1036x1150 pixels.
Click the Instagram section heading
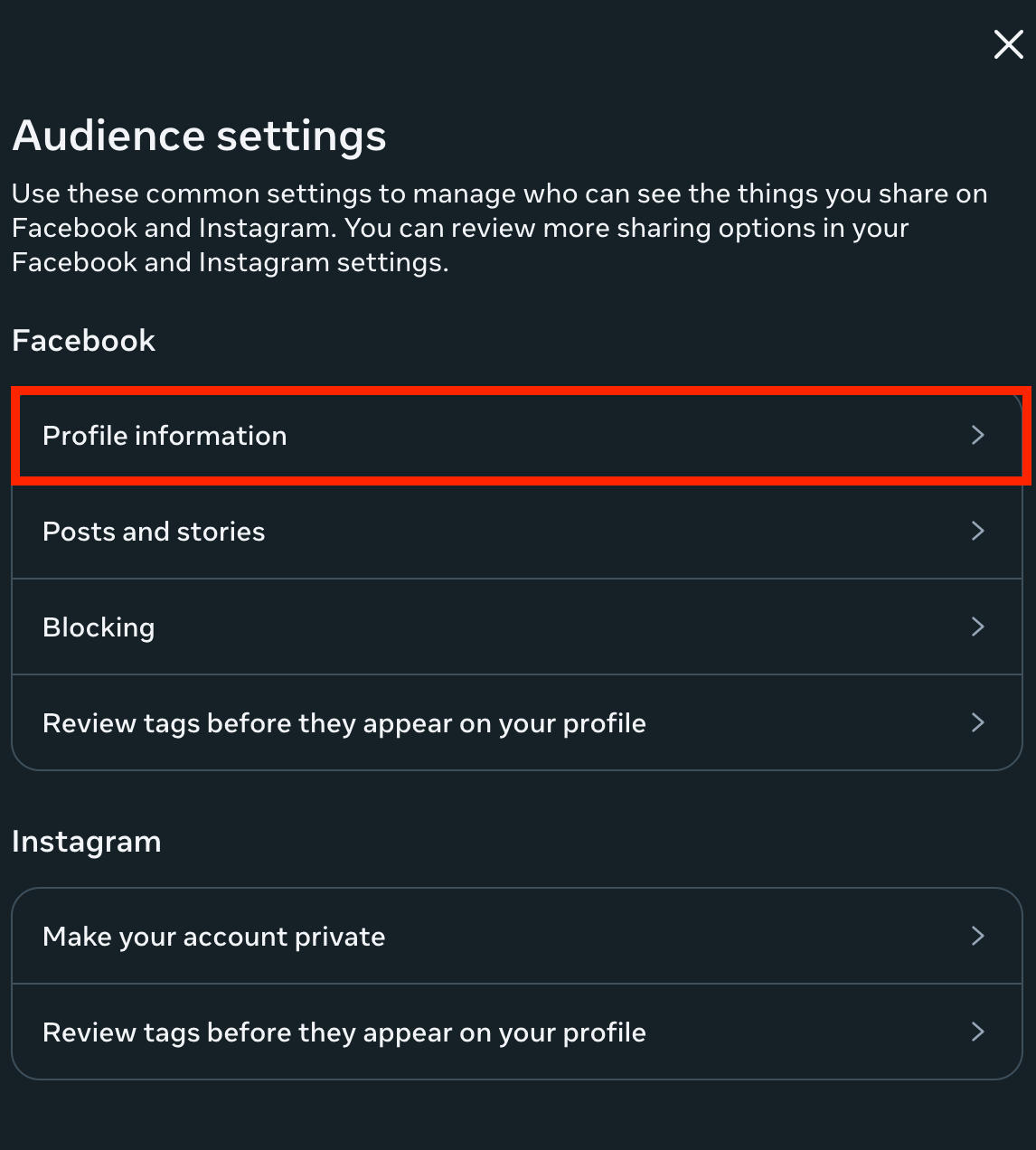[x=86, y=842]
